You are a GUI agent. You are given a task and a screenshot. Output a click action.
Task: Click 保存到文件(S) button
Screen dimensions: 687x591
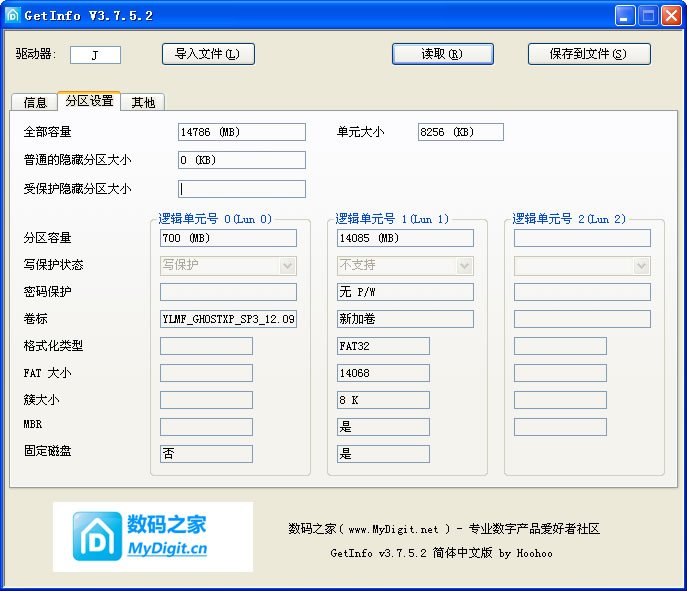point(588,54)
